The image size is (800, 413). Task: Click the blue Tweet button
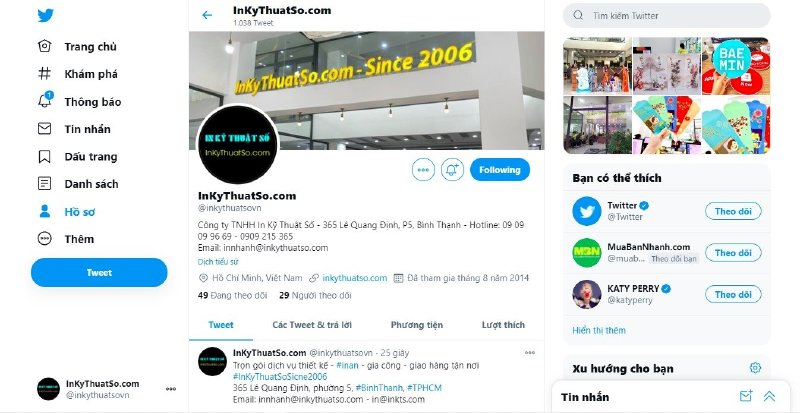pyautogui.click(x=99, y=273)
